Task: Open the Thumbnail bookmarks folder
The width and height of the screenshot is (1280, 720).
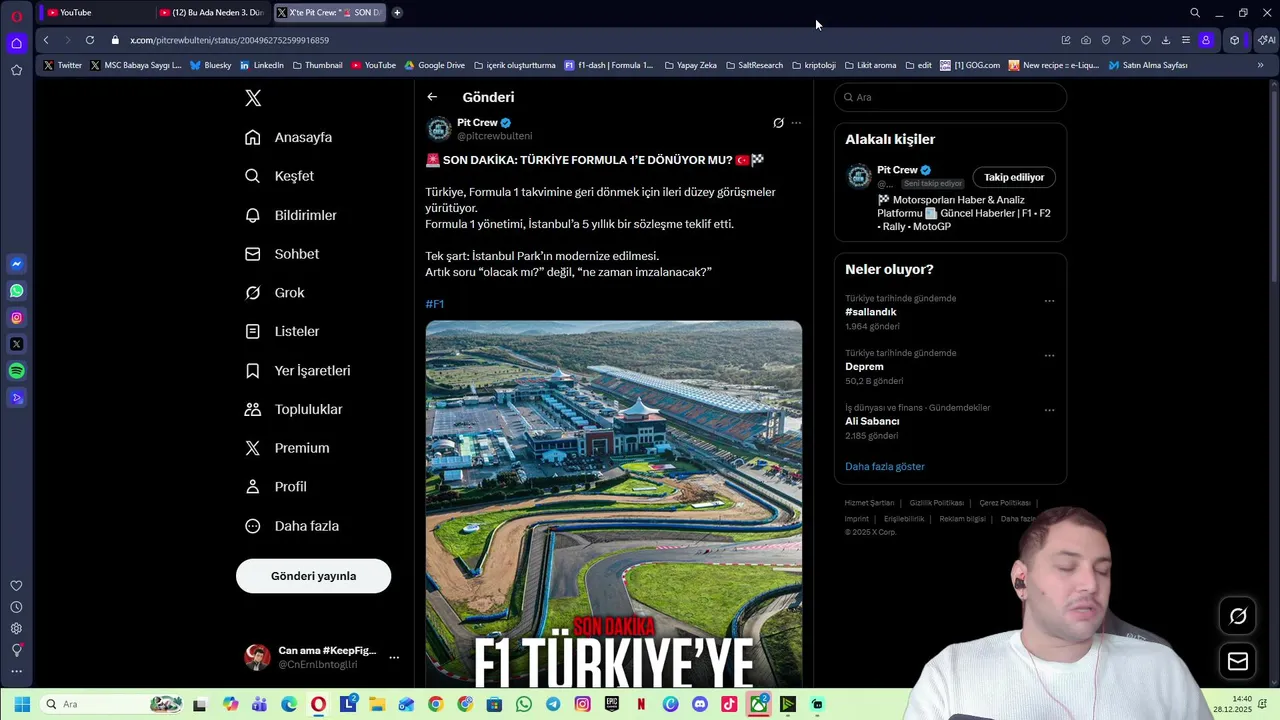Action: click(317, 65)
